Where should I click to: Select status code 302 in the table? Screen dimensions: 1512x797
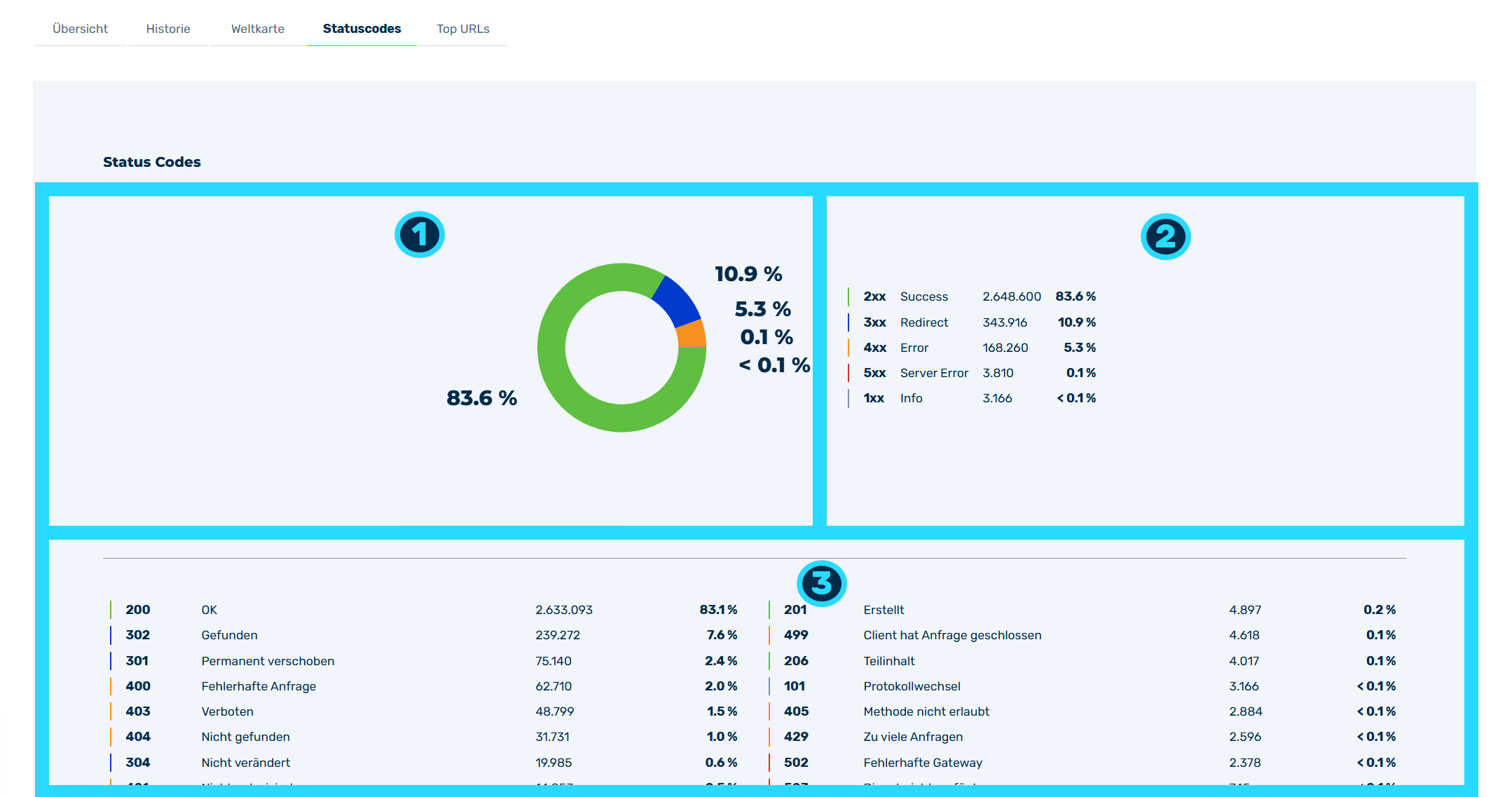pyautogui.click(x=138, y=635)
